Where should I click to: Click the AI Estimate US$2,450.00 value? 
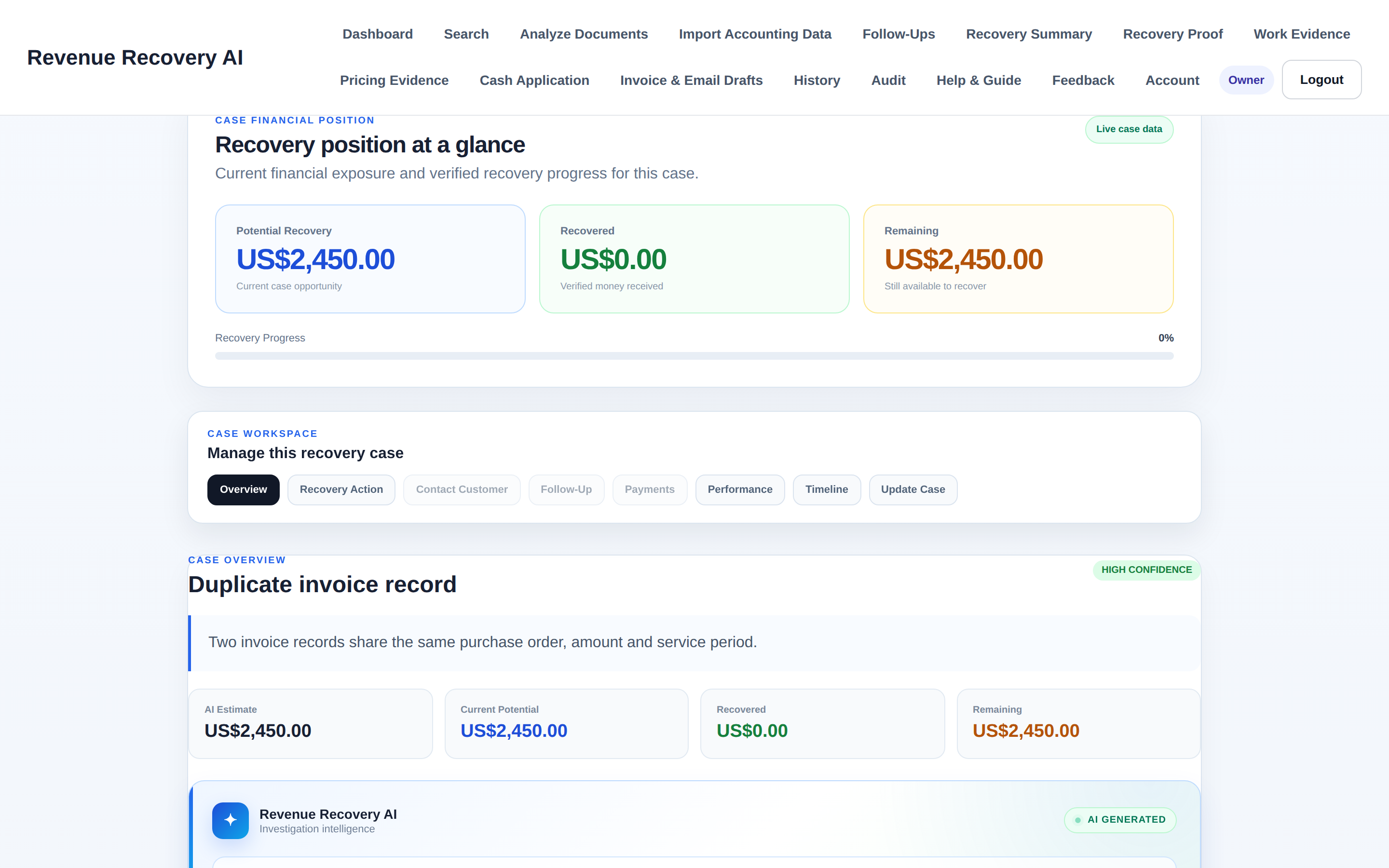click(x=258, y=731)
